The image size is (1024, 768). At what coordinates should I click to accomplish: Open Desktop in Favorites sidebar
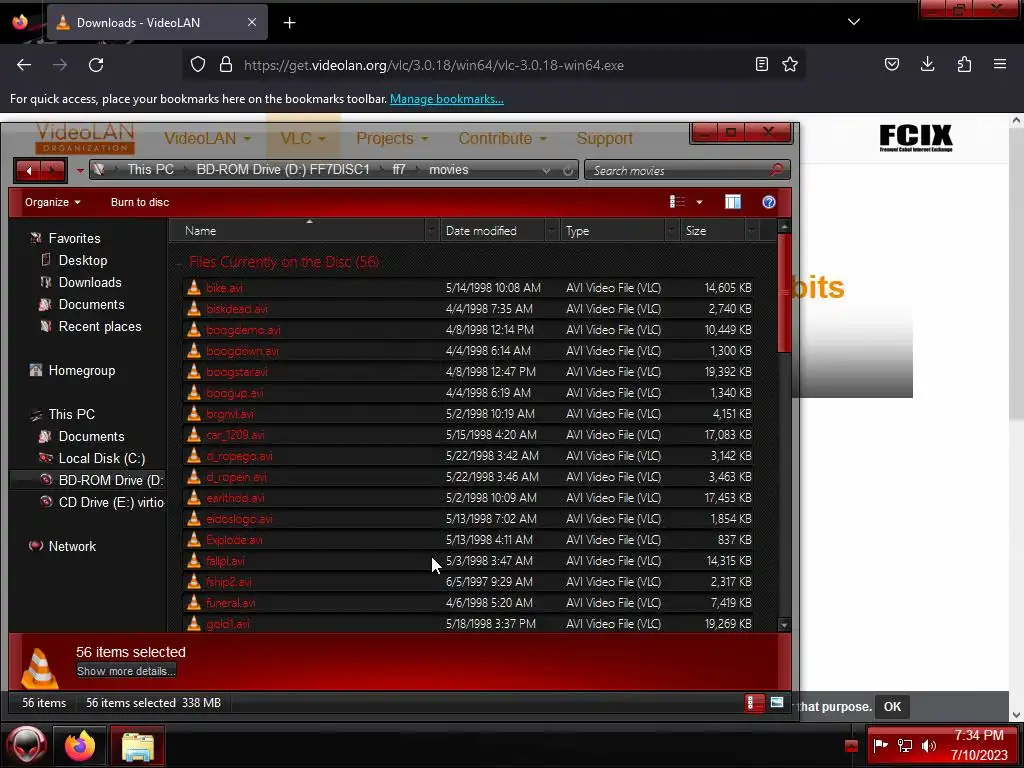pyautogui.click(x=83, y=260)
